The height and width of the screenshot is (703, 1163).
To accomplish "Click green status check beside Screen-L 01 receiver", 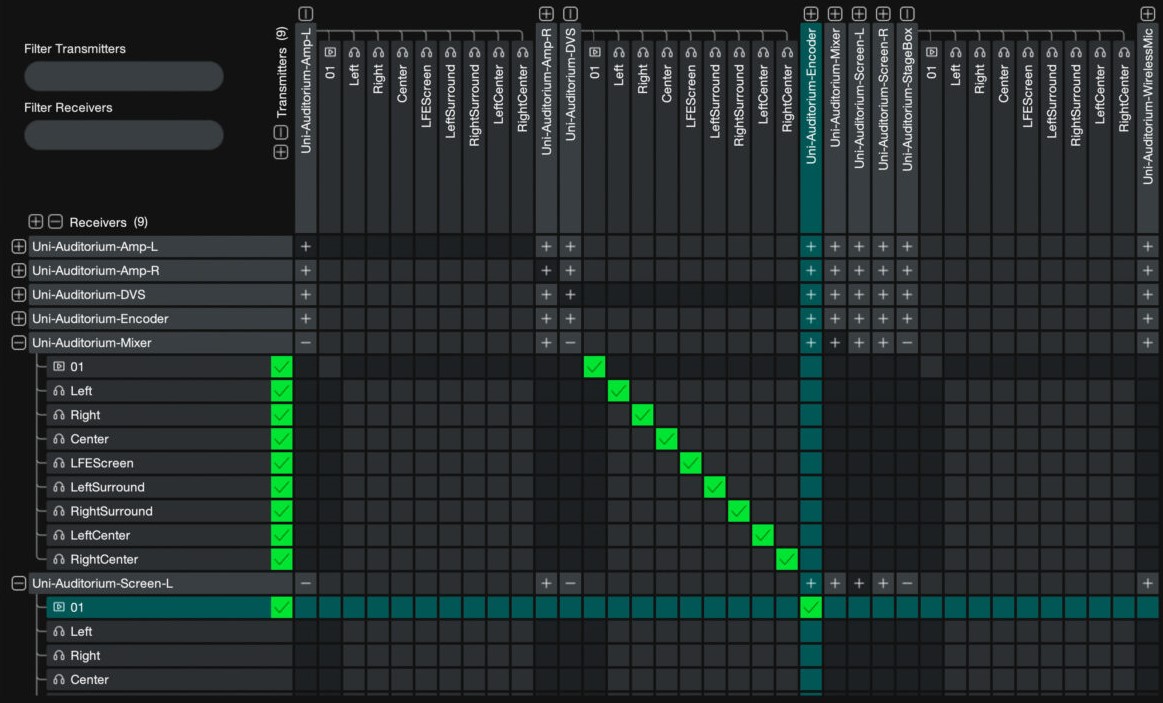I will coord(281,607).
